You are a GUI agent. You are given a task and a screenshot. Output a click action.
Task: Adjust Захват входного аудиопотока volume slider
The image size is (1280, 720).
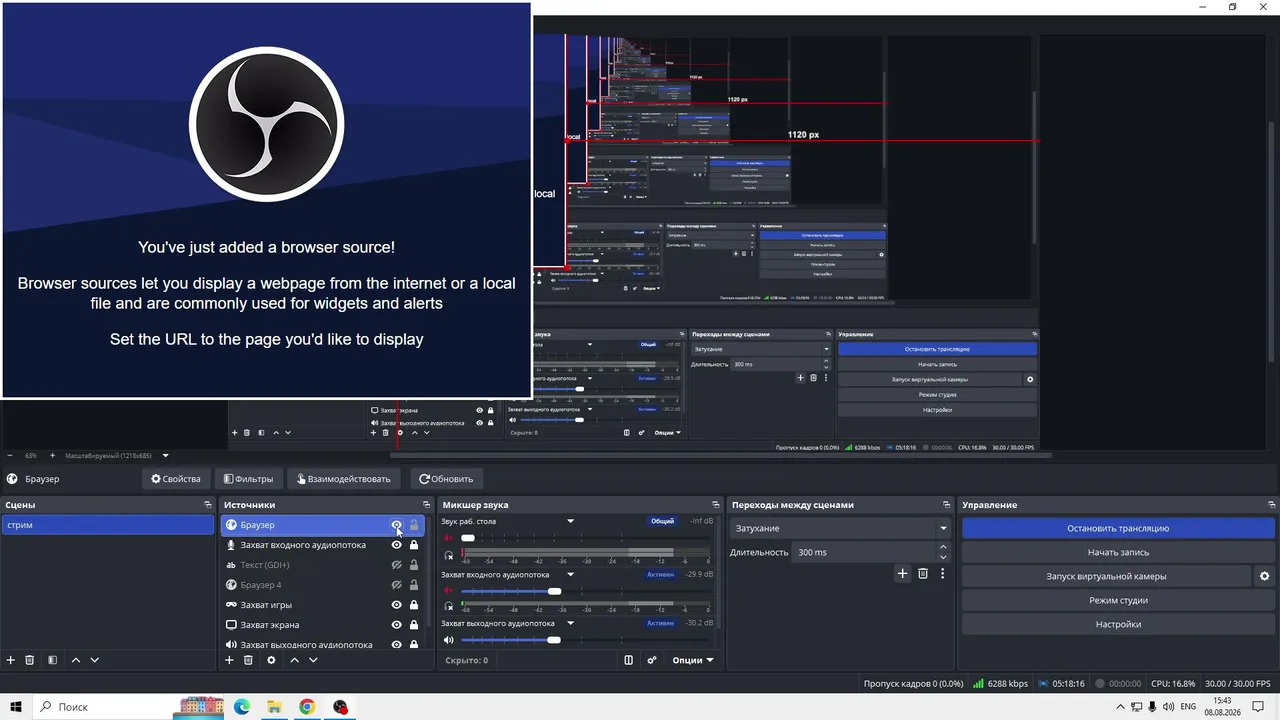coord(555,591)
